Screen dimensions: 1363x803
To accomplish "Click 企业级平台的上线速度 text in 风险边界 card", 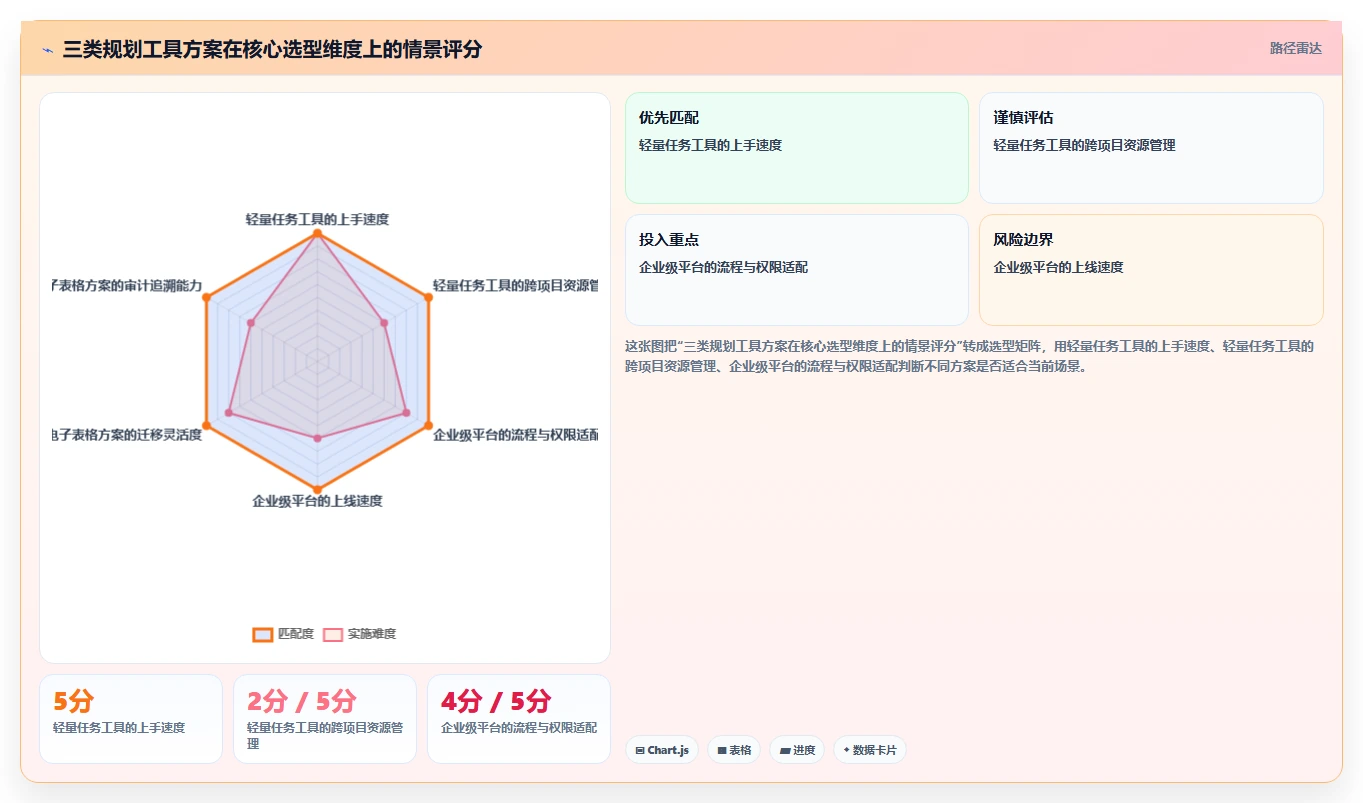I will coord(1058,267).
